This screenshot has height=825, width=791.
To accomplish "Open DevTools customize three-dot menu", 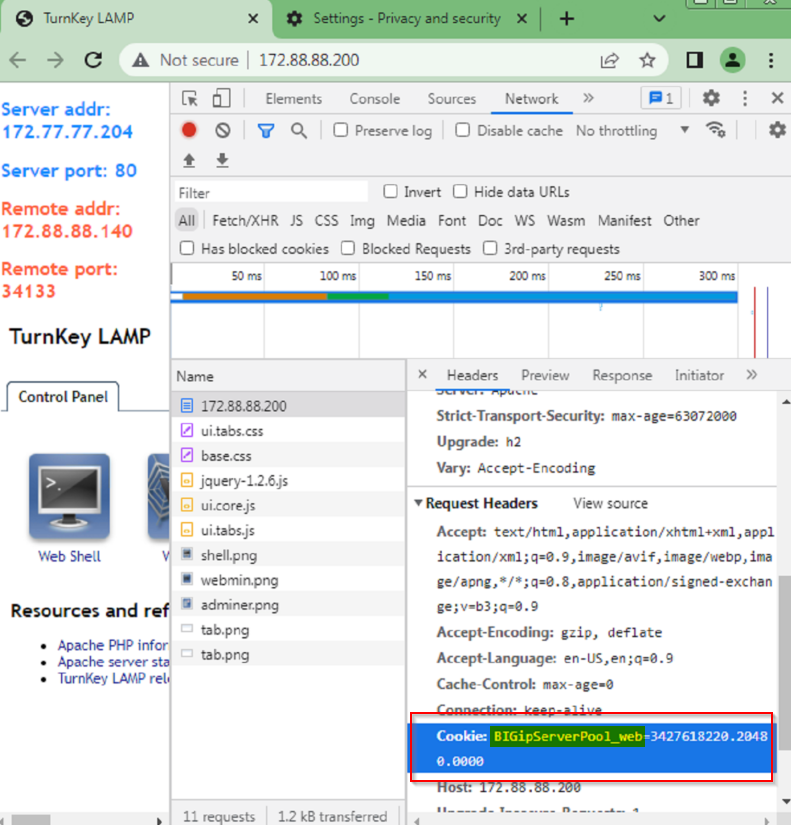I will [x=745, y=98].
